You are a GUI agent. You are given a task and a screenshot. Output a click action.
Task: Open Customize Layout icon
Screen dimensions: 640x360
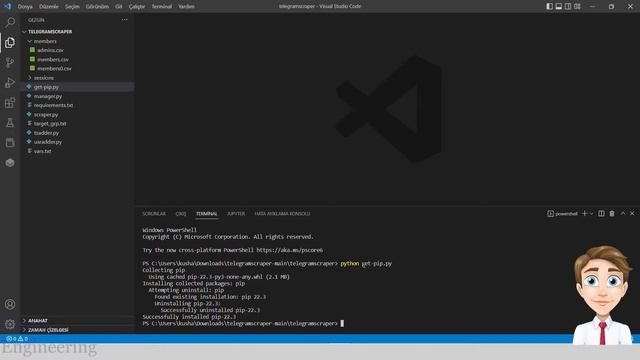(x=577, y=6)
